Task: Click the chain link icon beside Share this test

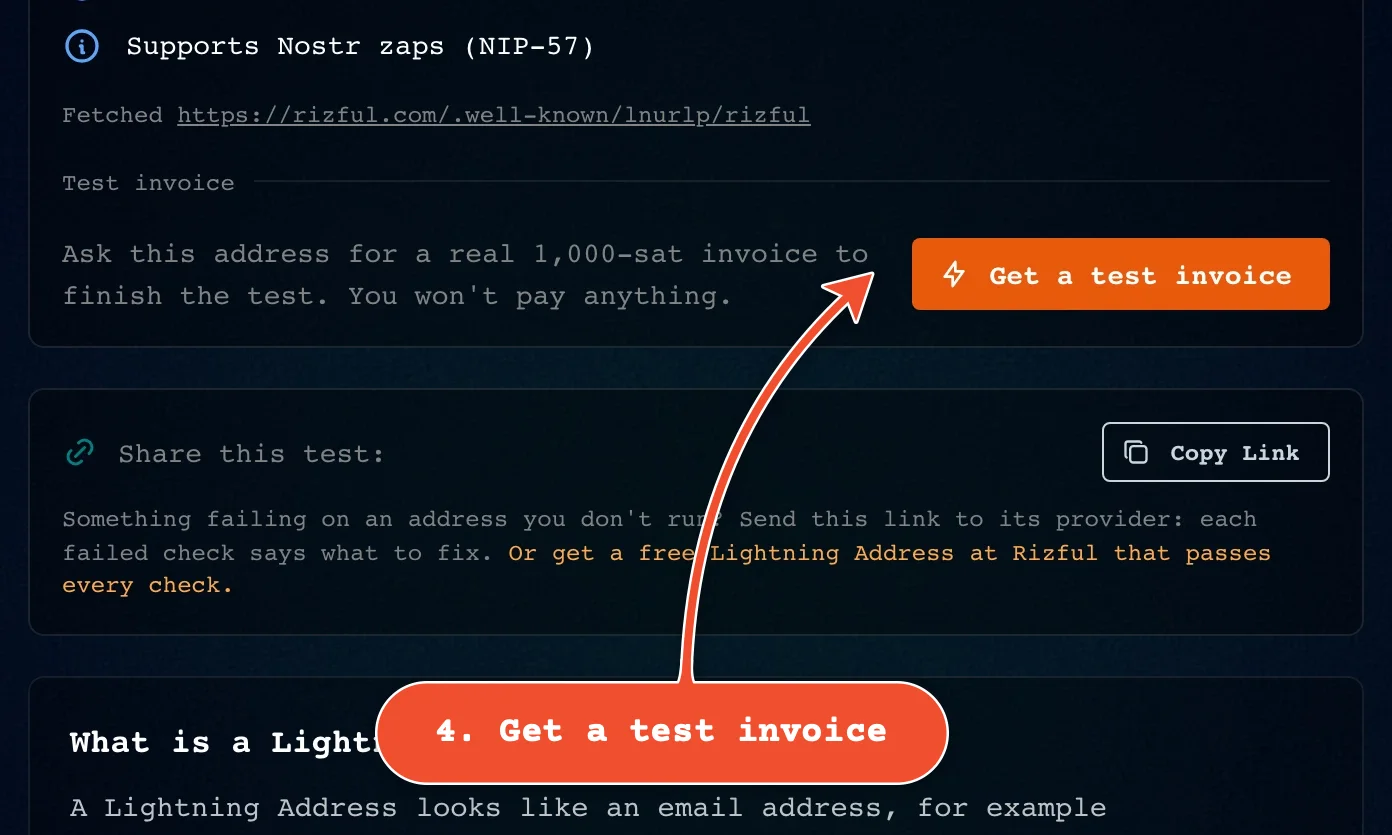Action: click(x=79, y=453)
